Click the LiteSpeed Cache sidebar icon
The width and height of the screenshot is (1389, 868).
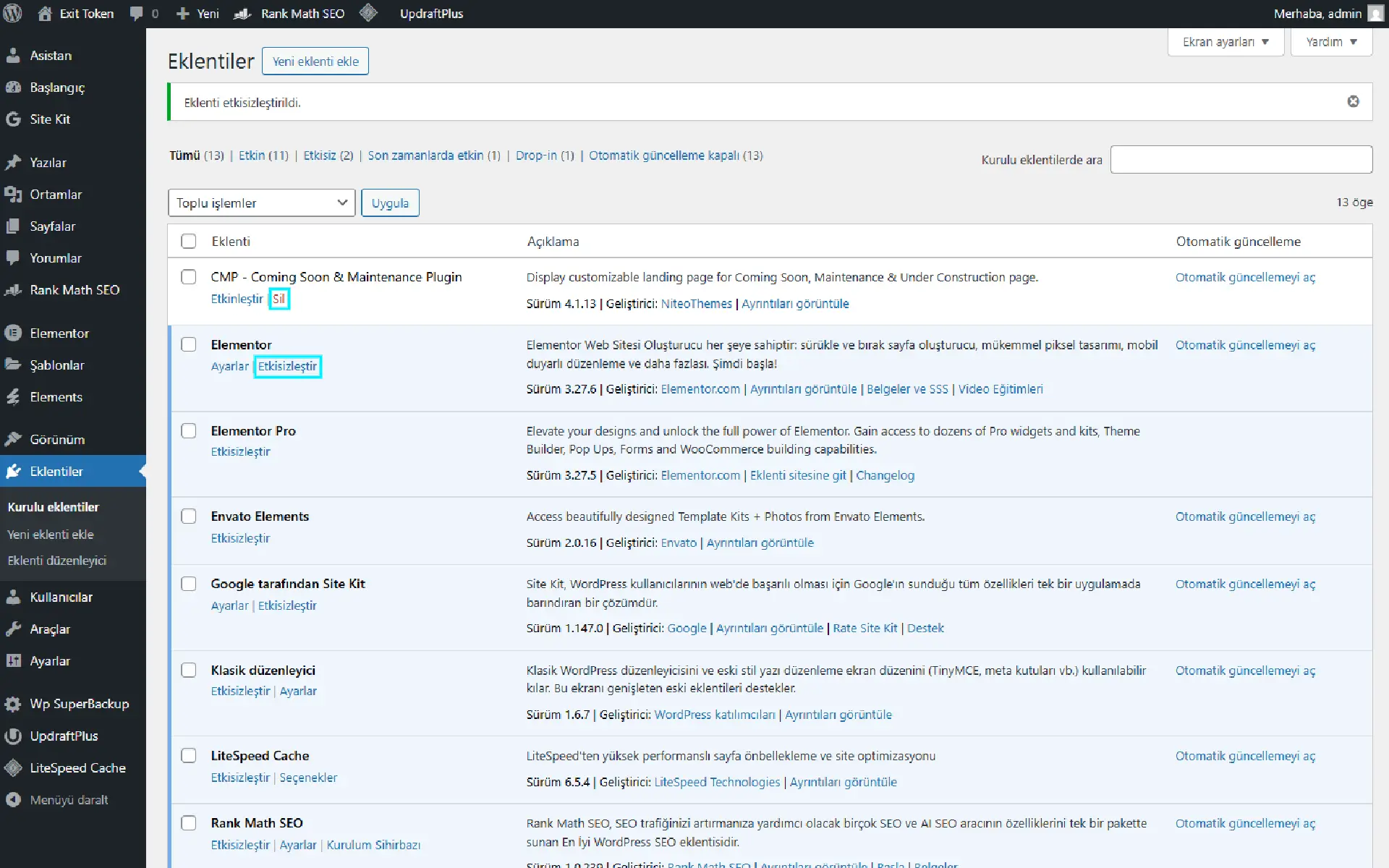pos(13,768)
